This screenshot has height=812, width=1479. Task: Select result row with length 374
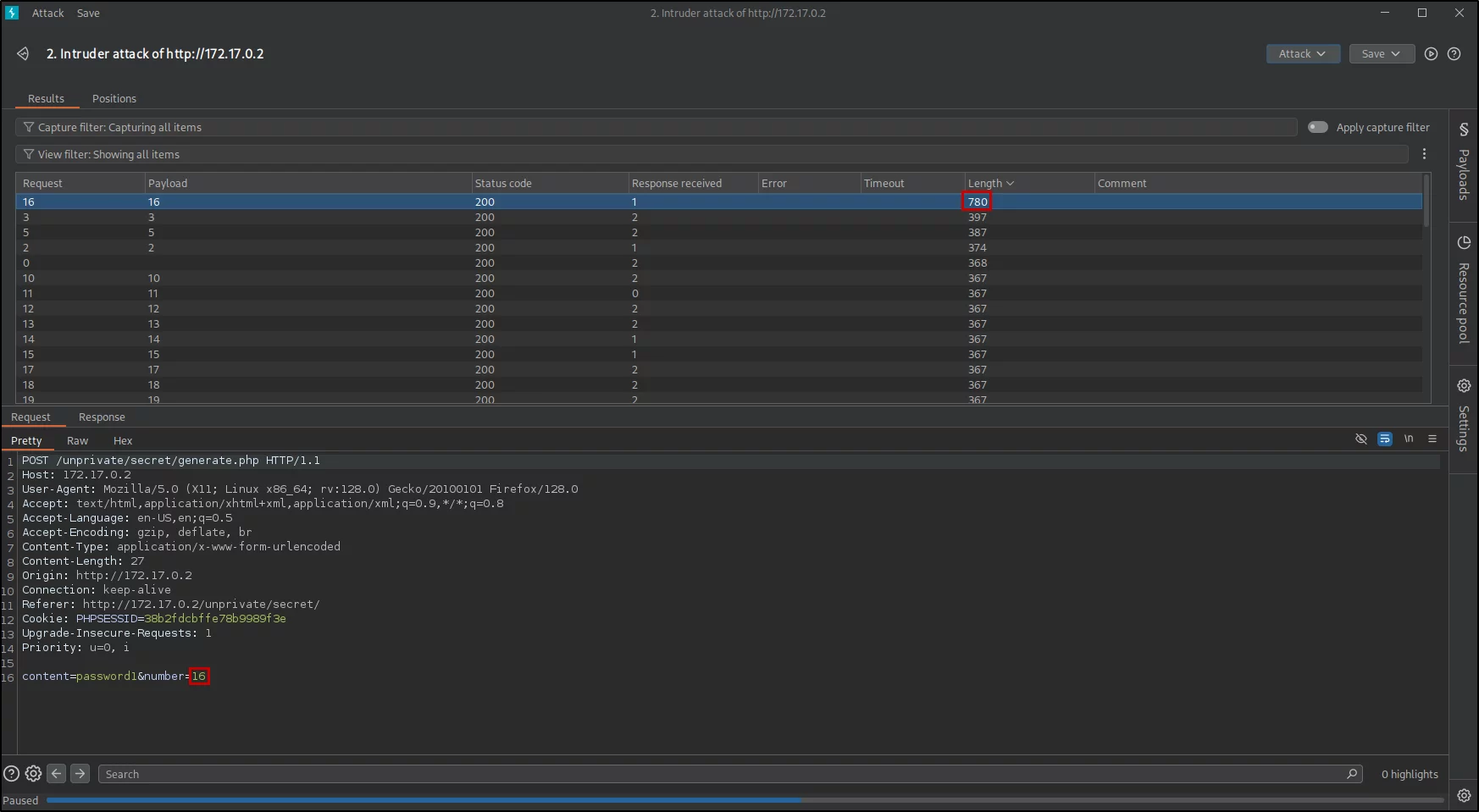(x=719, y=247)
